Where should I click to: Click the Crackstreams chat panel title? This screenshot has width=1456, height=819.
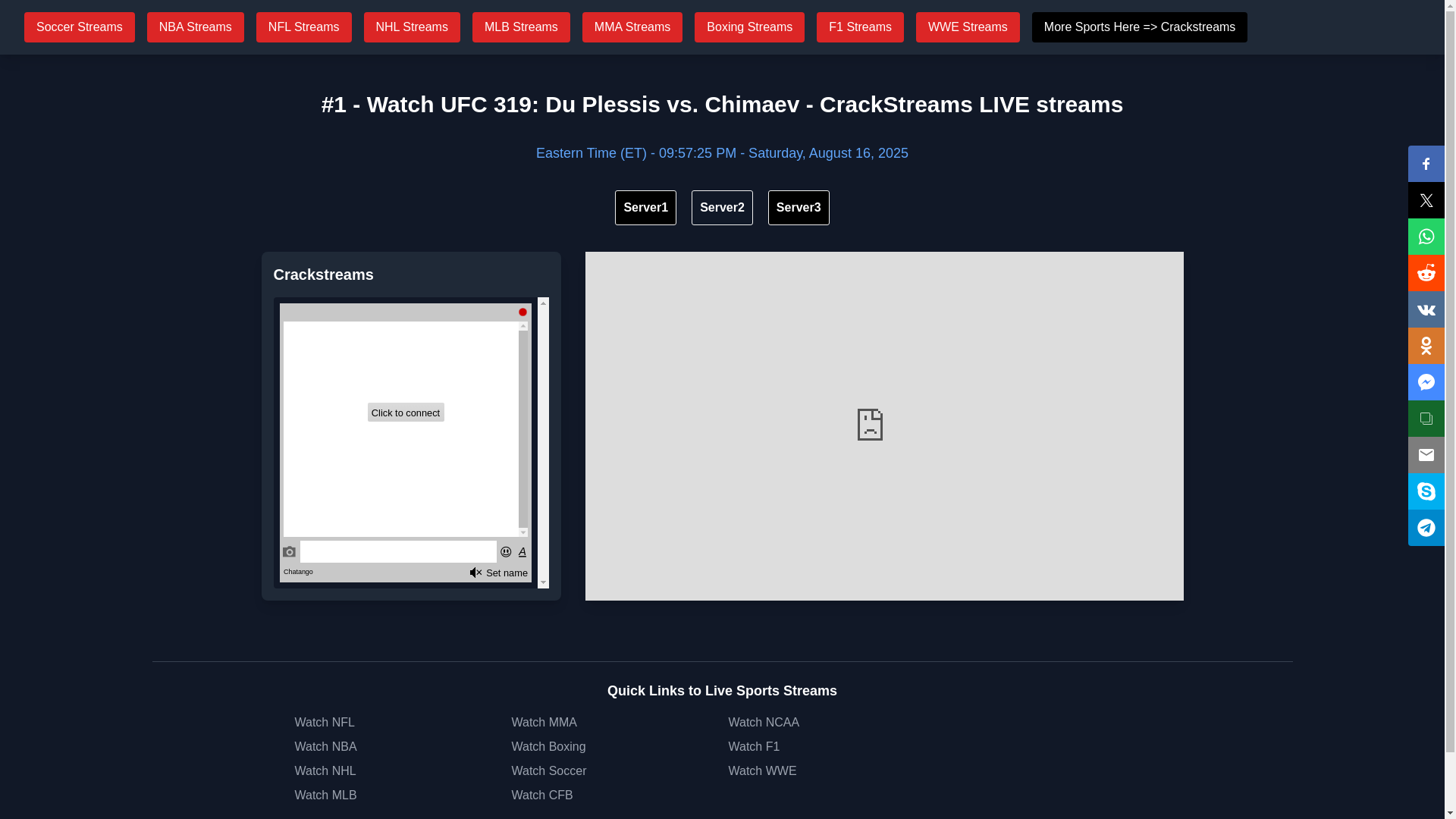[x=324, y=275]
